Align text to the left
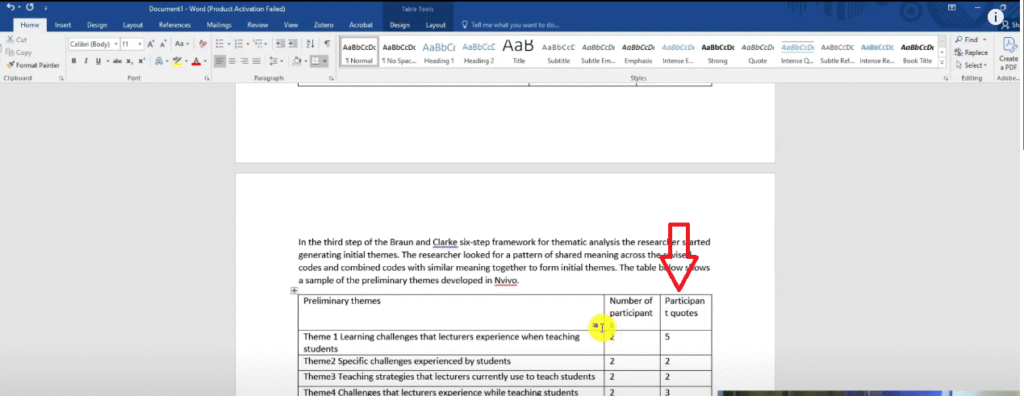Screen dimensions: 1024x396 coord(219,61)
